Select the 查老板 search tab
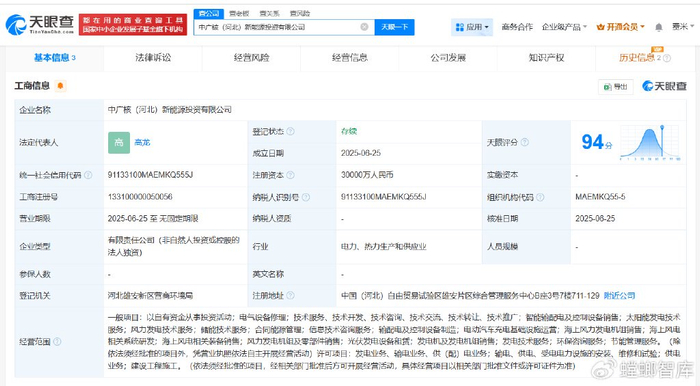The image size is (700, 386). pos(239,13)
